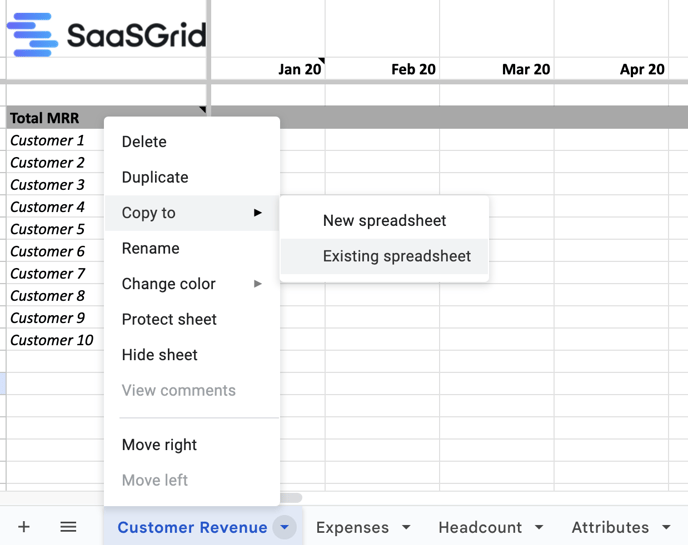The image size is (688, 545).
Task: Open Attributes tab dropdown arrow
Action: point(666,528)
